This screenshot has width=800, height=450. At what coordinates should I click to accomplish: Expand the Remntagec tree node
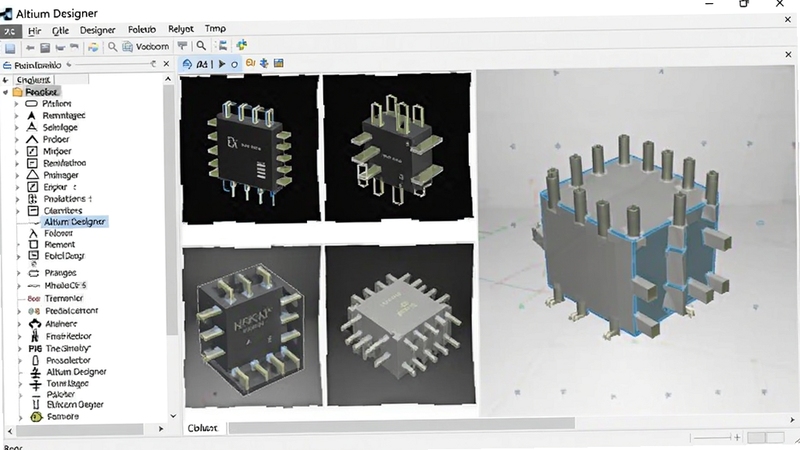(16, 116)
